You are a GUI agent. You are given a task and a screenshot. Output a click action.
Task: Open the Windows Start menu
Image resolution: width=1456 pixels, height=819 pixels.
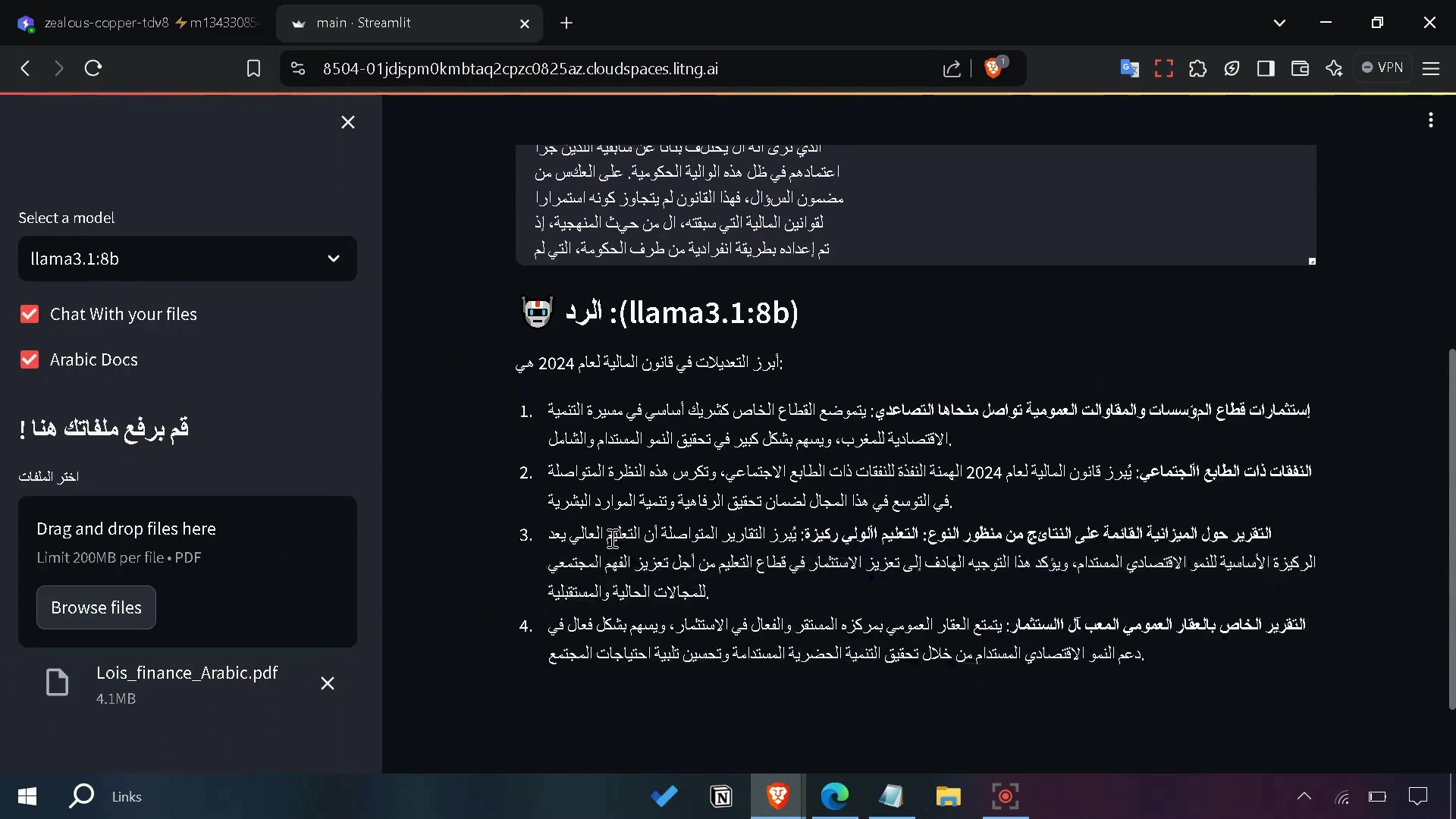pyautogui.click(x=27, y=796)
